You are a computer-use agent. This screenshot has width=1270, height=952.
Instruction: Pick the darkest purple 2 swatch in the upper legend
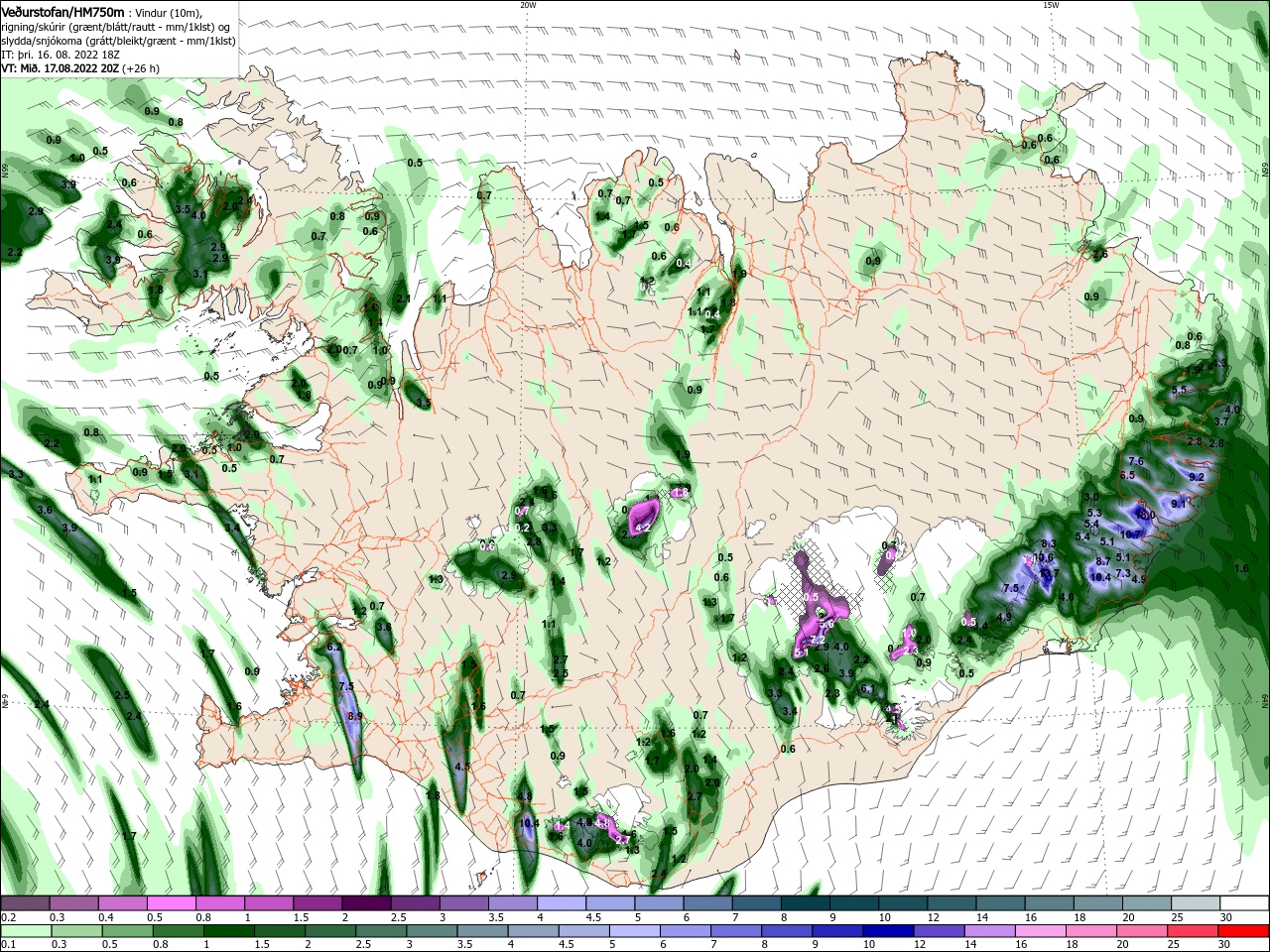(x=365, y=903)
